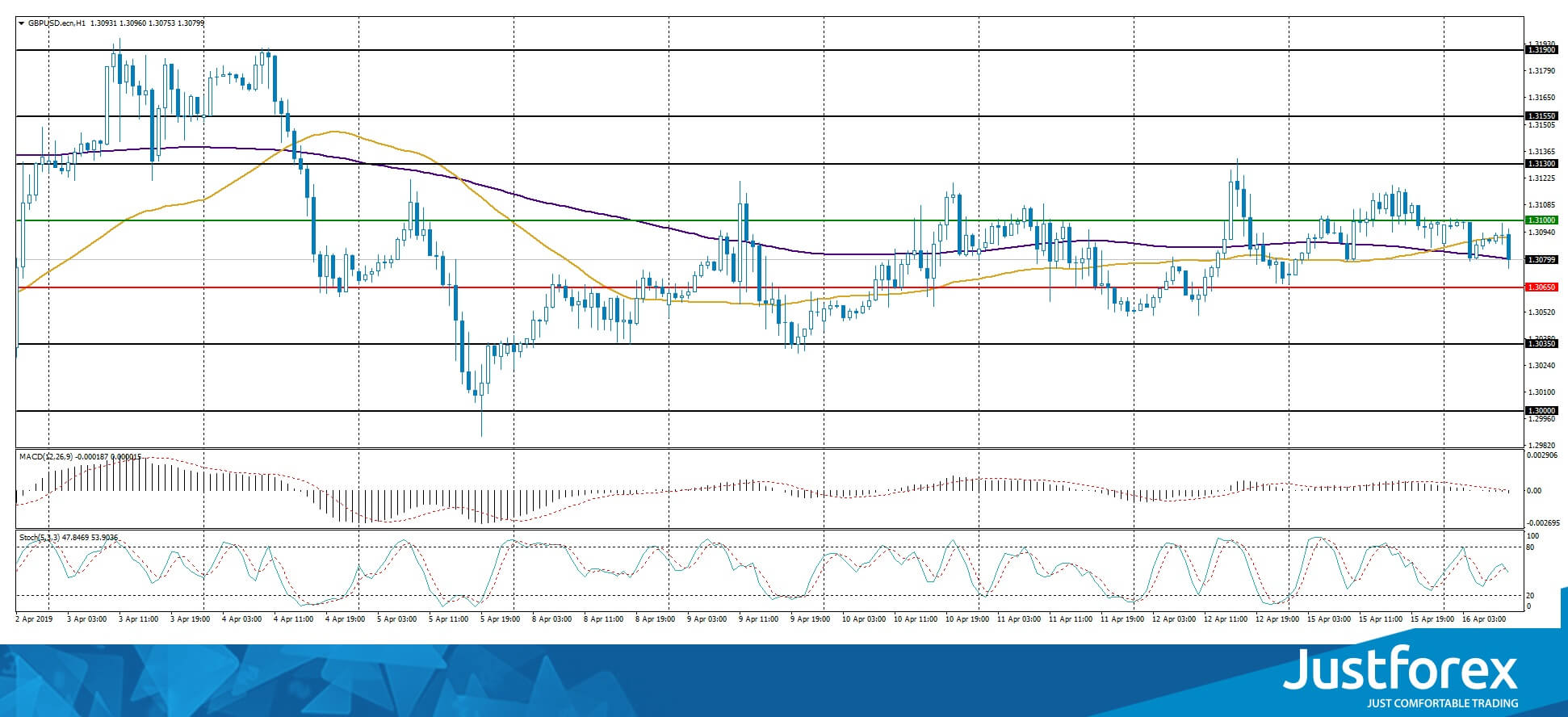Click the 4 Apr 19:00 time axis label

346,619
